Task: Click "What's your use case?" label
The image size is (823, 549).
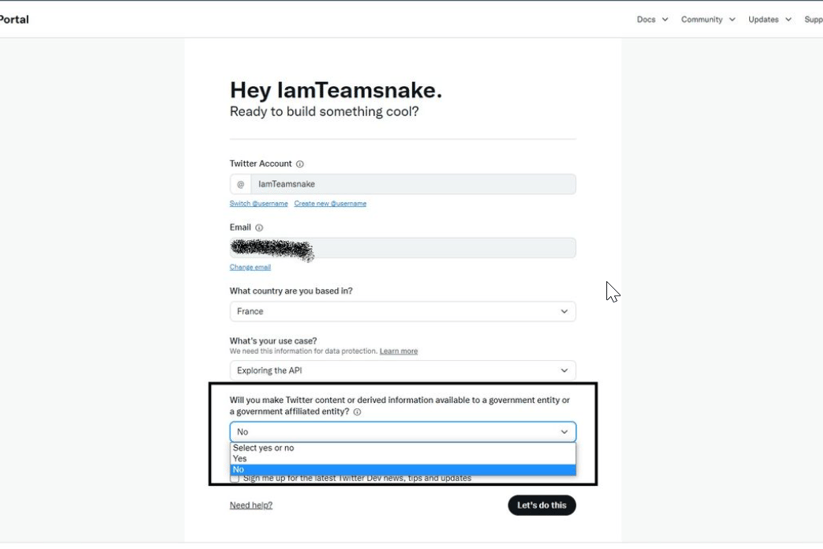Action: click(273, 341)
